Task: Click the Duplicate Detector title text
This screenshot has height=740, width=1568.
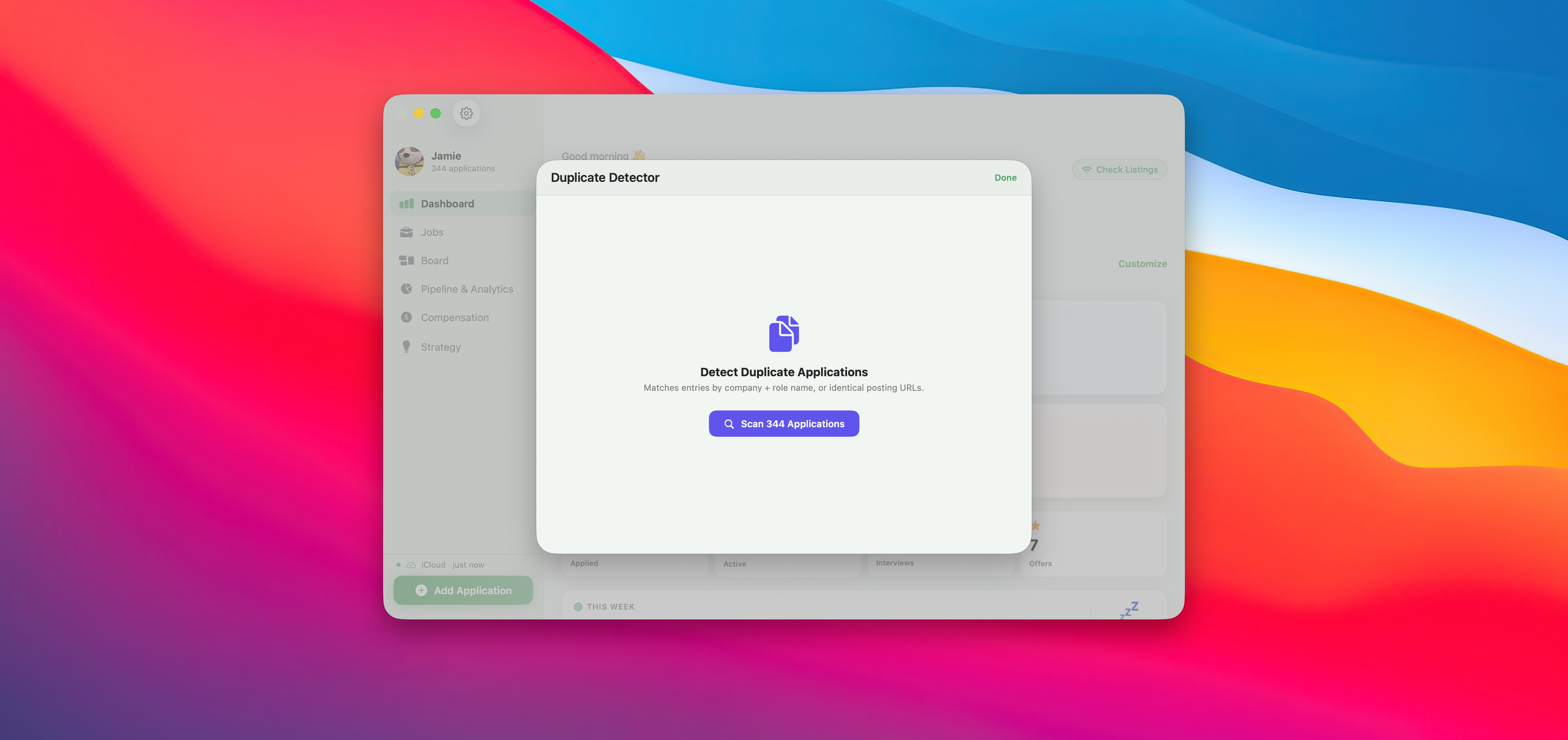Action: 604,177
